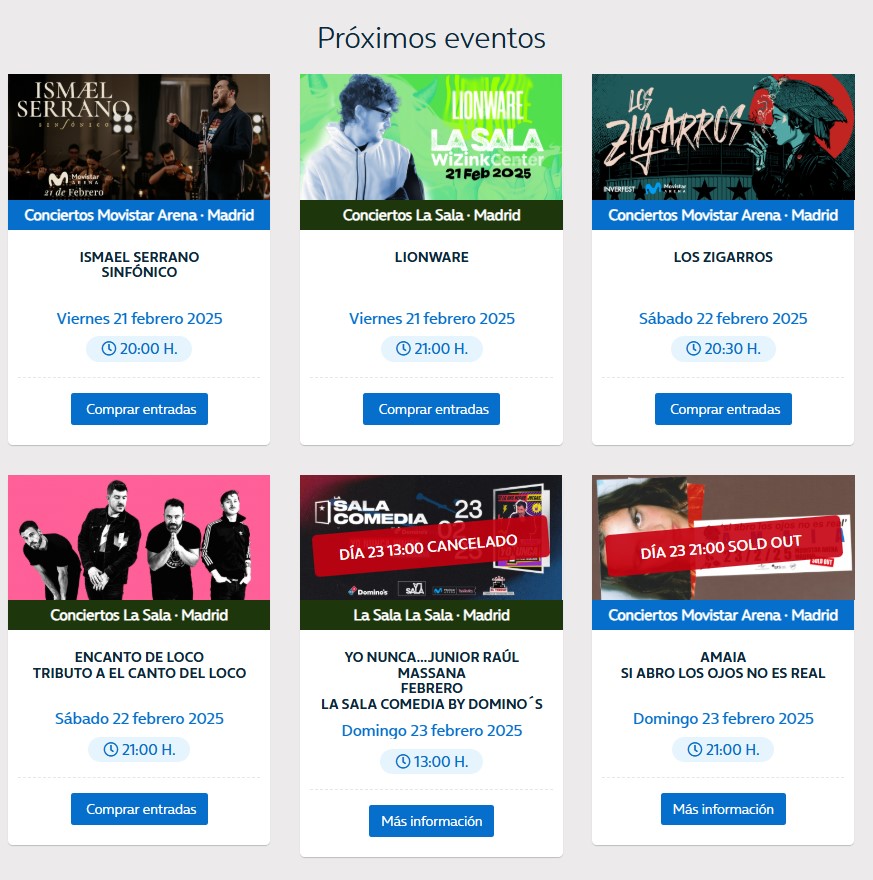This screenshot has height=880, width=873.
Task: Click clock icon next to Lionware 21:00 H.
Action: [403, 349]
